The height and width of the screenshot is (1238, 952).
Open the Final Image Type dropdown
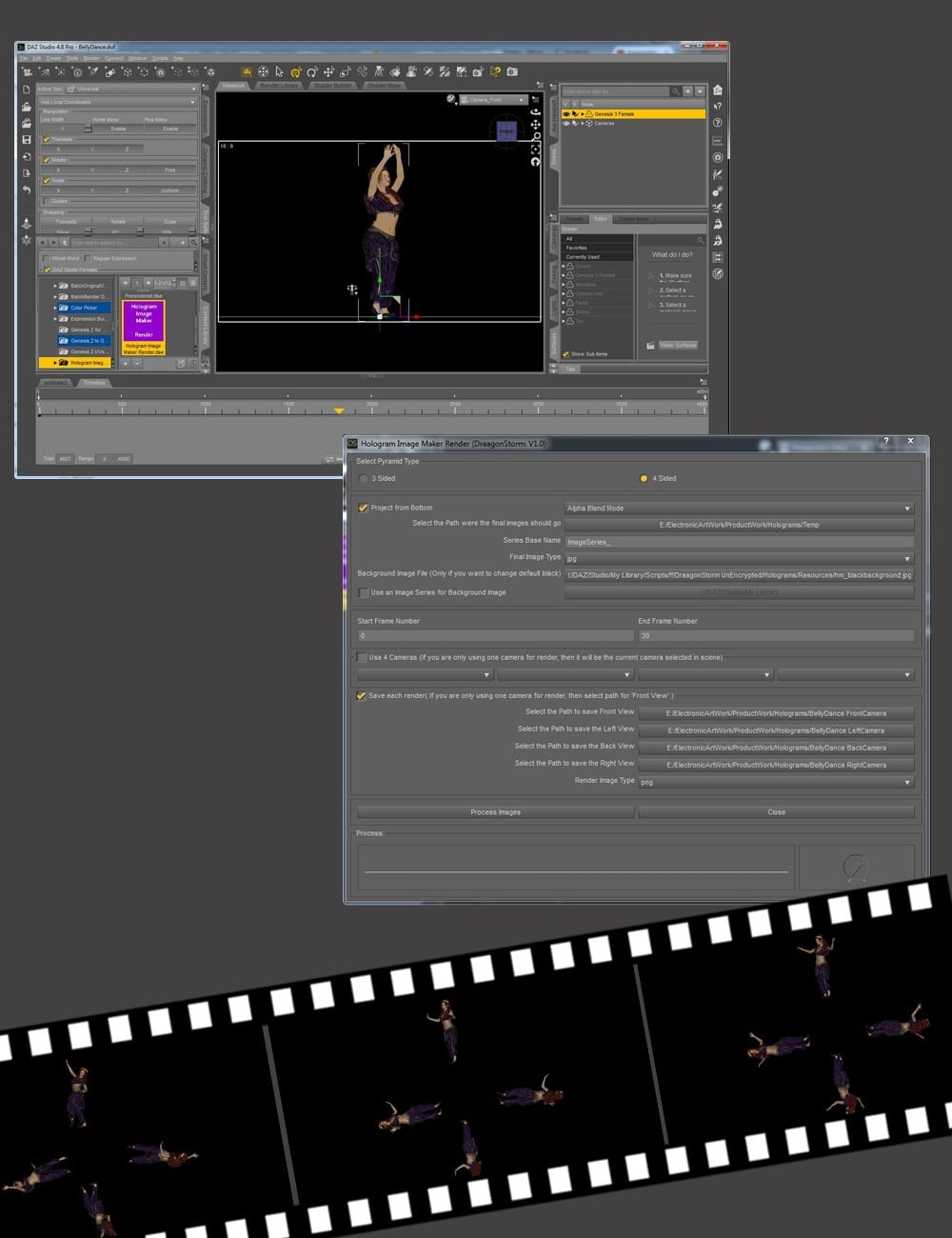pos(738,558)
